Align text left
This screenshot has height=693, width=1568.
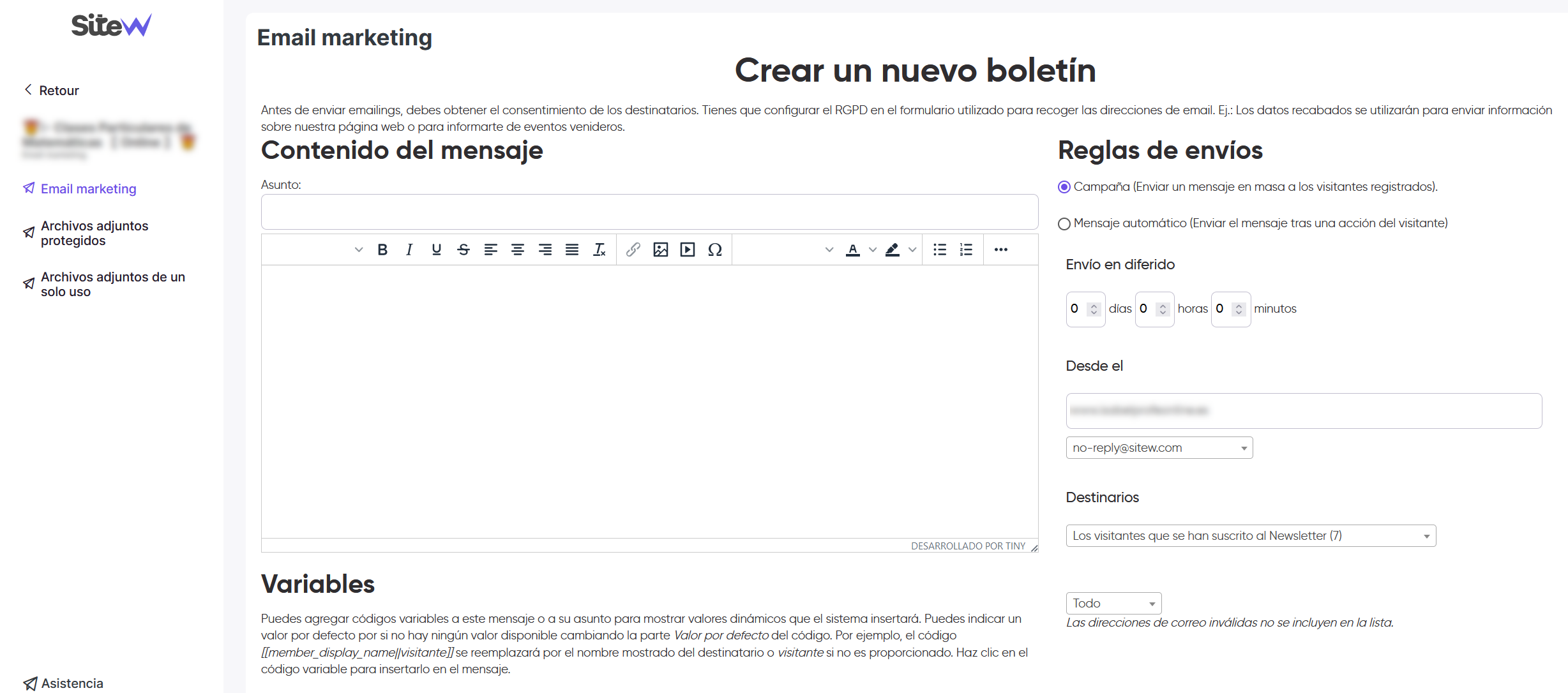click(490, 250)
